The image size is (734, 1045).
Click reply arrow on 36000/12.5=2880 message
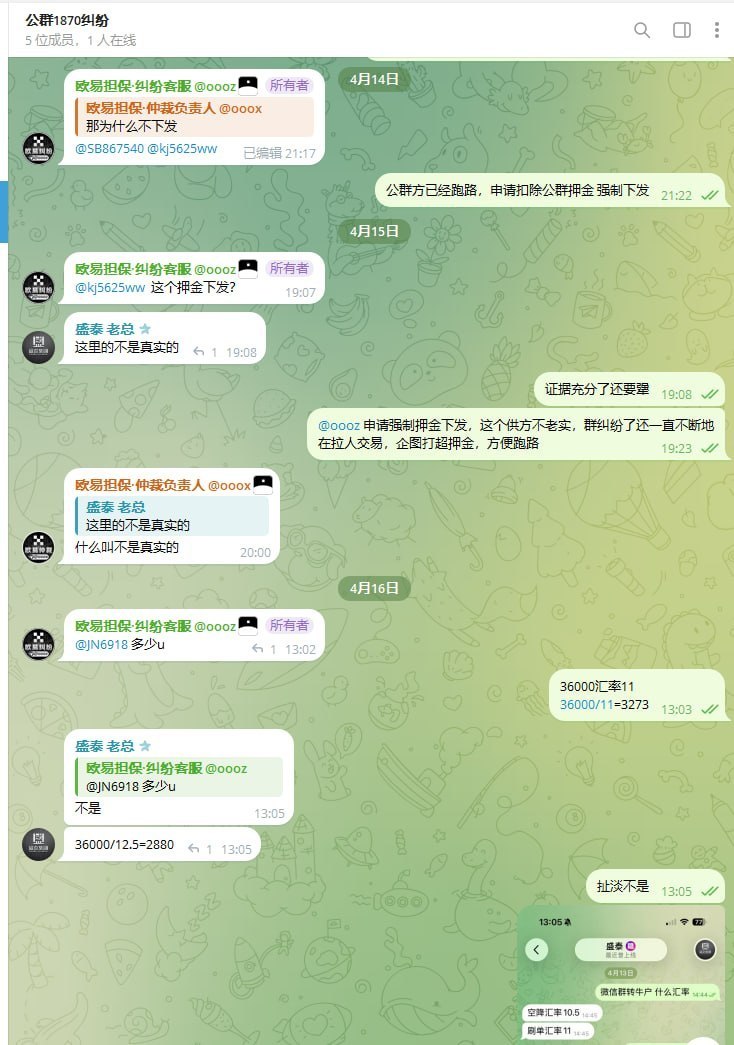point(194,849)
